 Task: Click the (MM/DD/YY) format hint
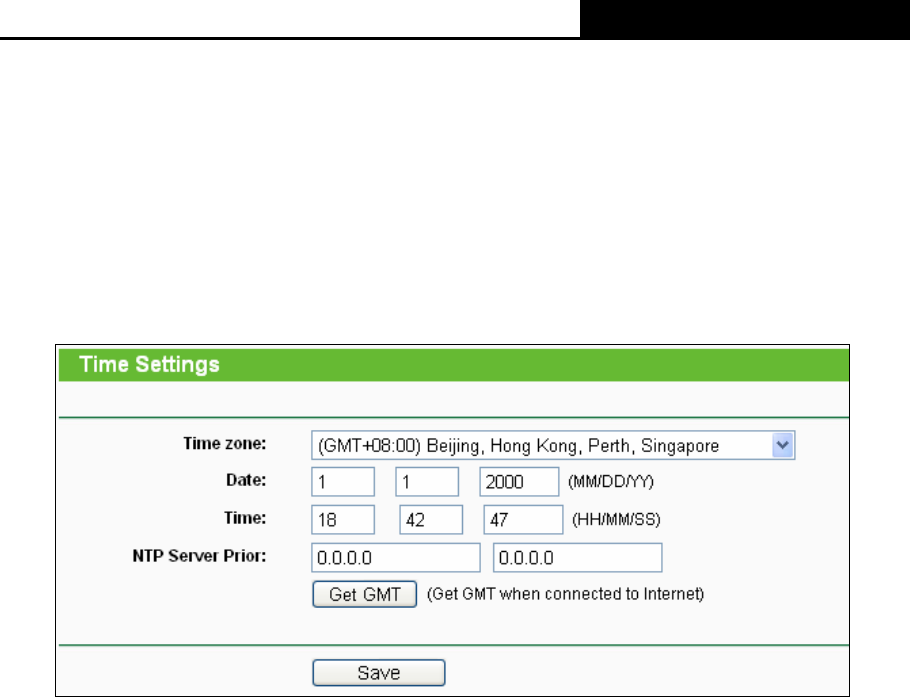tap(611, 482)
